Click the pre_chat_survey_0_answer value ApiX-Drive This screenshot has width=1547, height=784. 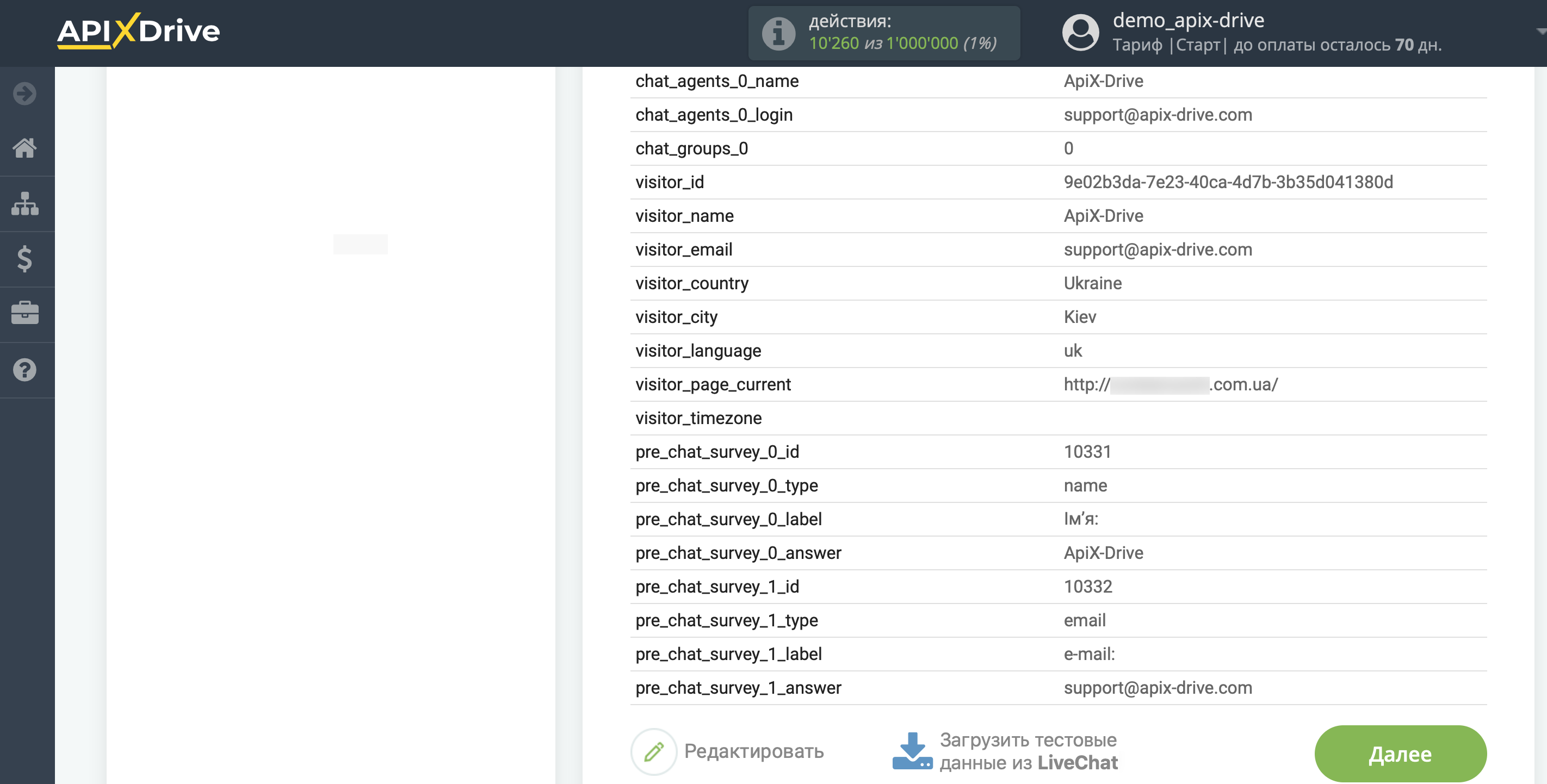[1103, 552]
